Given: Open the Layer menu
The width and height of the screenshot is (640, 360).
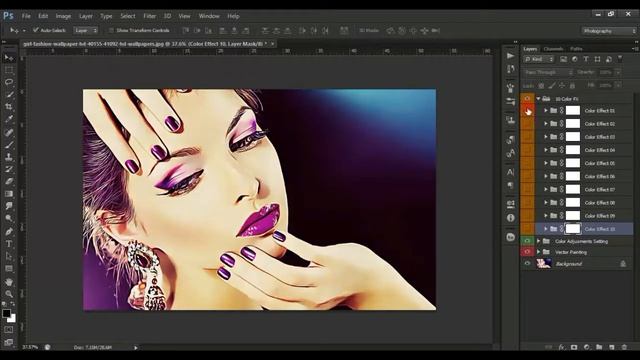Looking at the screenshot, I should (x=86, y=16).
